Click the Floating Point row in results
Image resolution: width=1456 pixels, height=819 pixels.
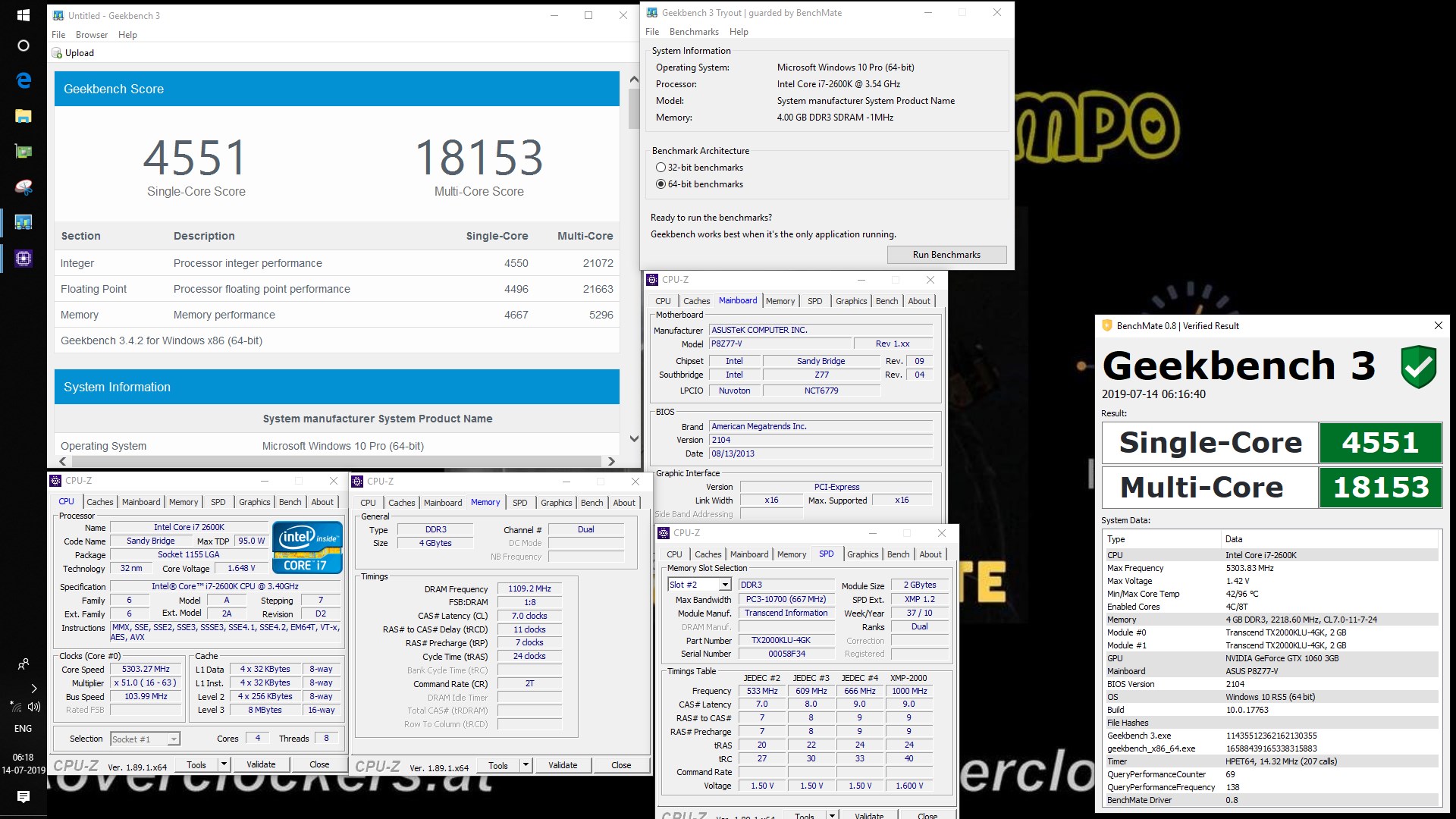(x=337, y=289)
